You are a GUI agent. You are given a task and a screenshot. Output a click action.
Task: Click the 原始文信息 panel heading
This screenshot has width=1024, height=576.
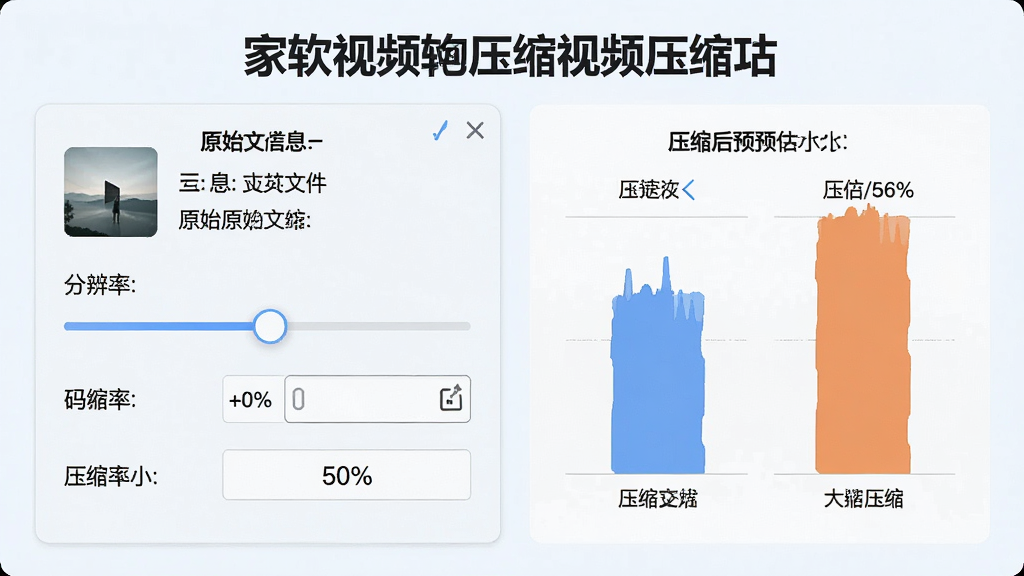pyautogui.click(x=261, y=142)
